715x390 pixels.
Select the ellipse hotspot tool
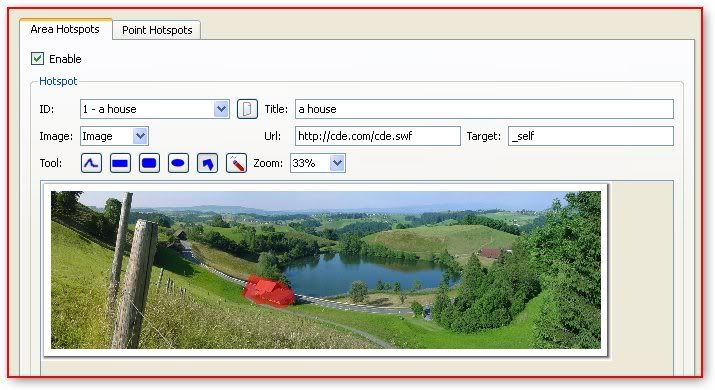coord(178,163)
